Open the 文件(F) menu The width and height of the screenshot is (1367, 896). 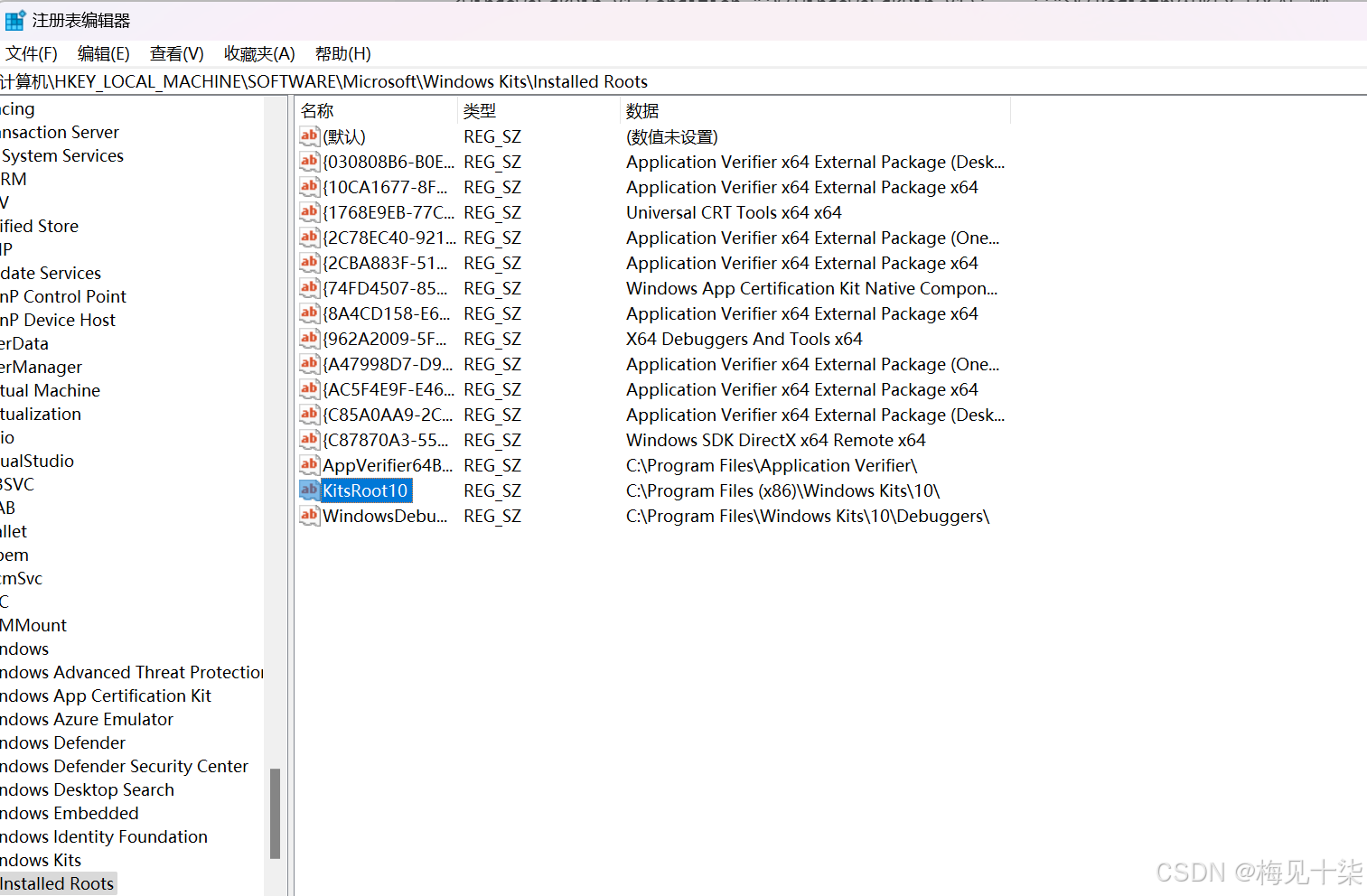point(32,53)
